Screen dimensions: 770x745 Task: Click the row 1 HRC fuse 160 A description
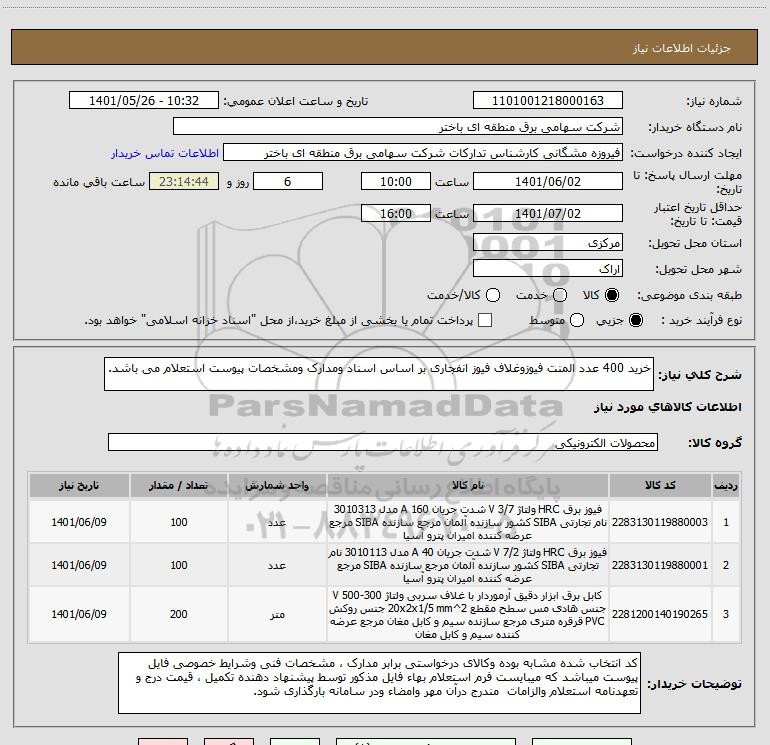(468, 522)
